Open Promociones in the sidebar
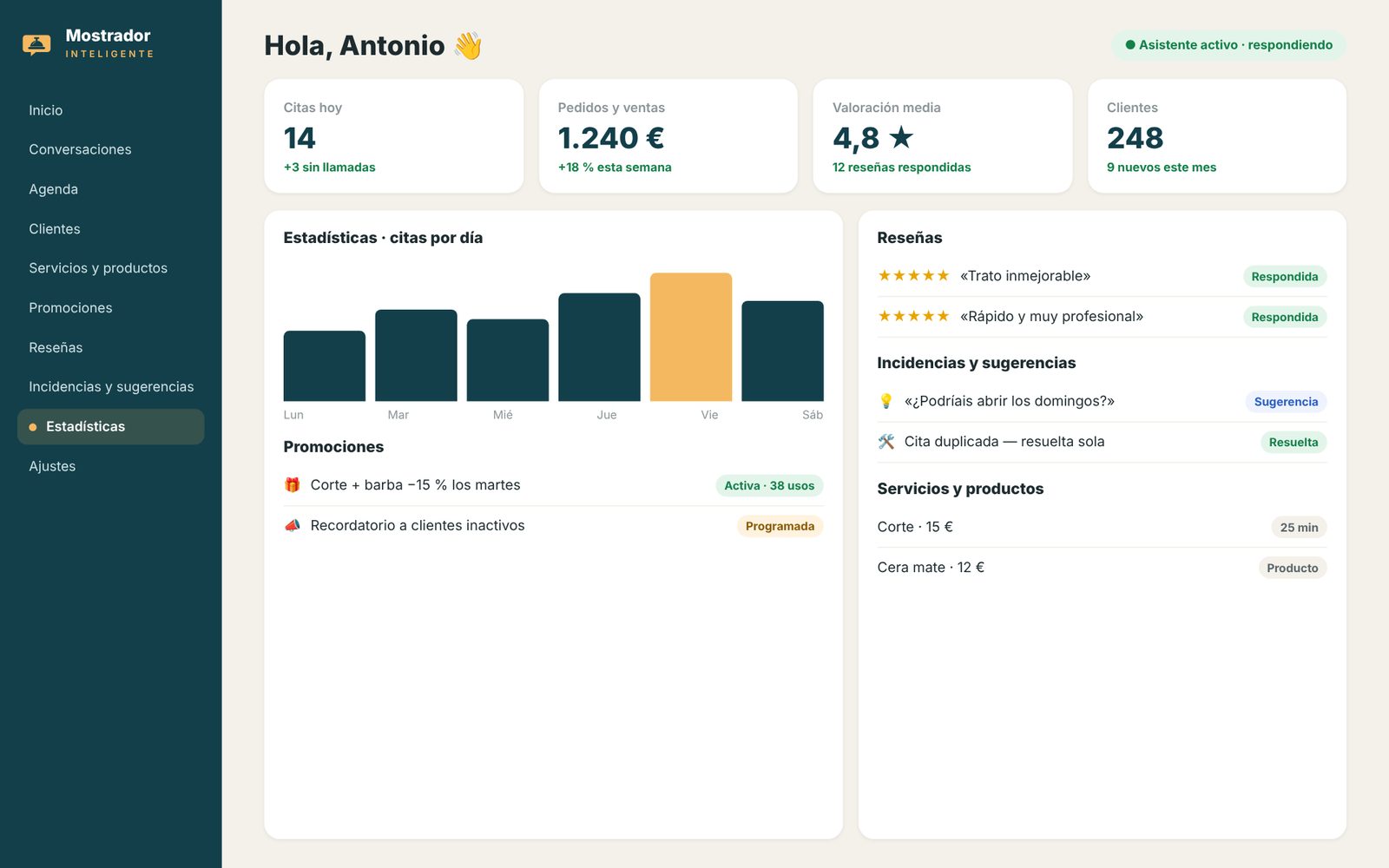 [x=111, y=308]
